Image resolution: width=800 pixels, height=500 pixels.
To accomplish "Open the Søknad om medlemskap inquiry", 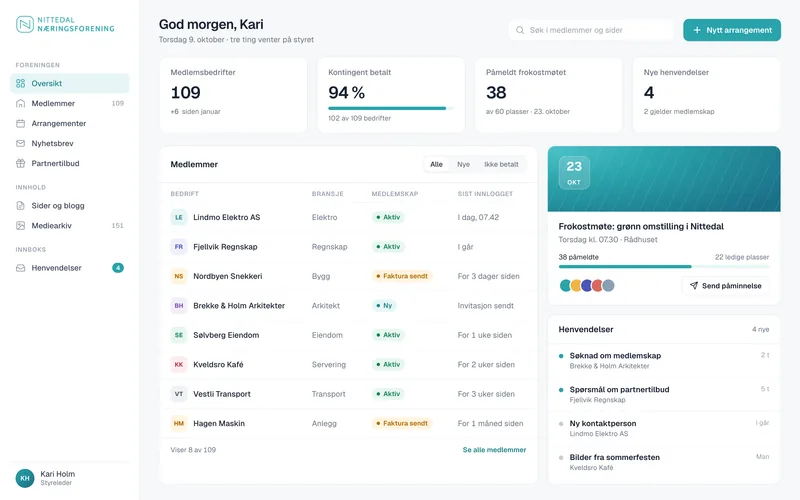I will pos(664,360).
